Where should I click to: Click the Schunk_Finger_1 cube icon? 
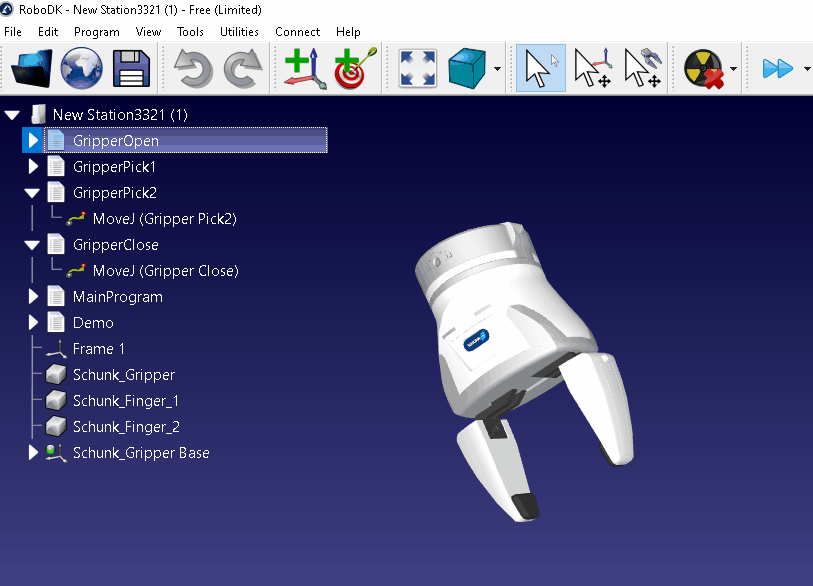click(x=55, y=400)
